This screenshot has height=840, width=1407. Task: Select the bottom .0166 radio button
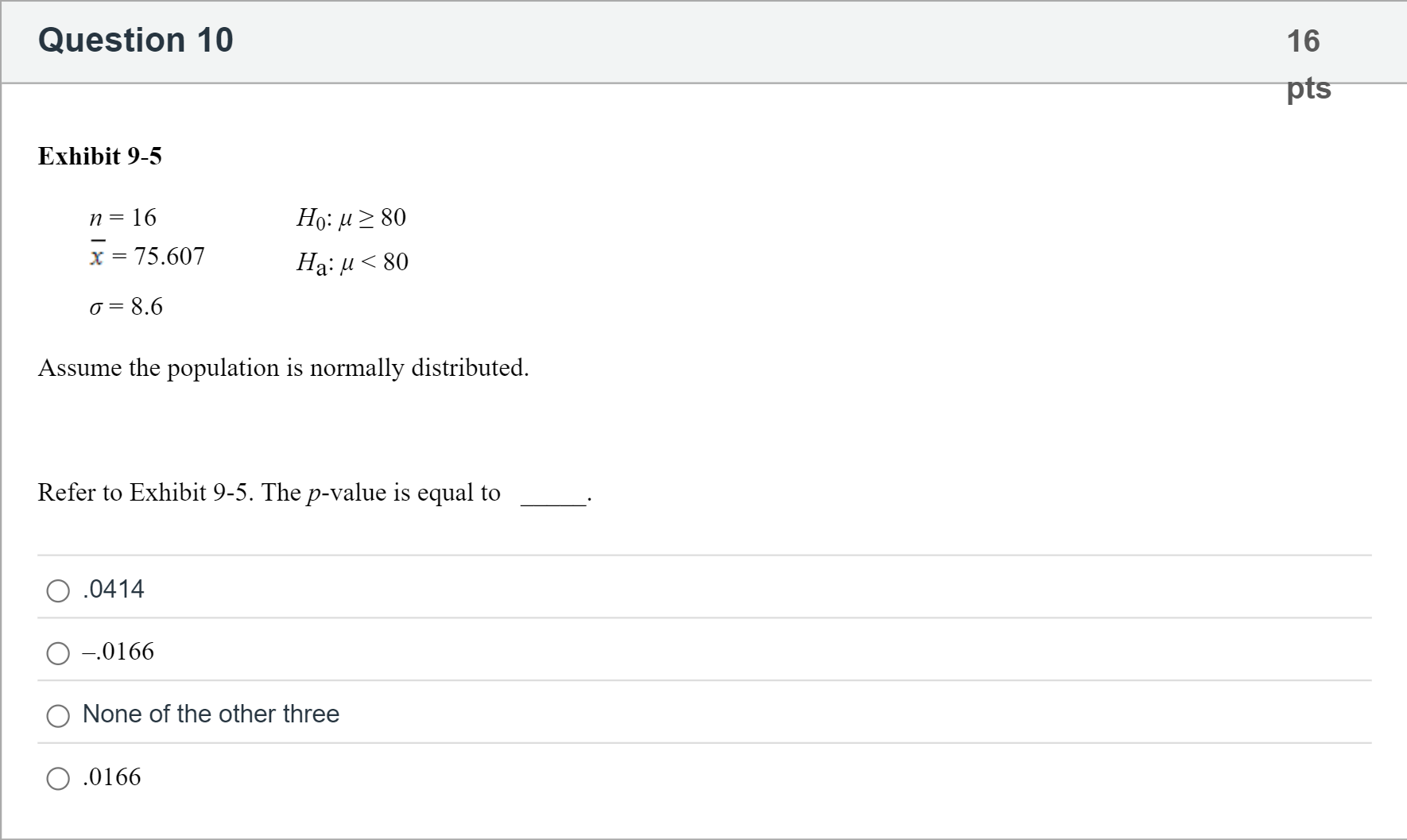[58, 778]
